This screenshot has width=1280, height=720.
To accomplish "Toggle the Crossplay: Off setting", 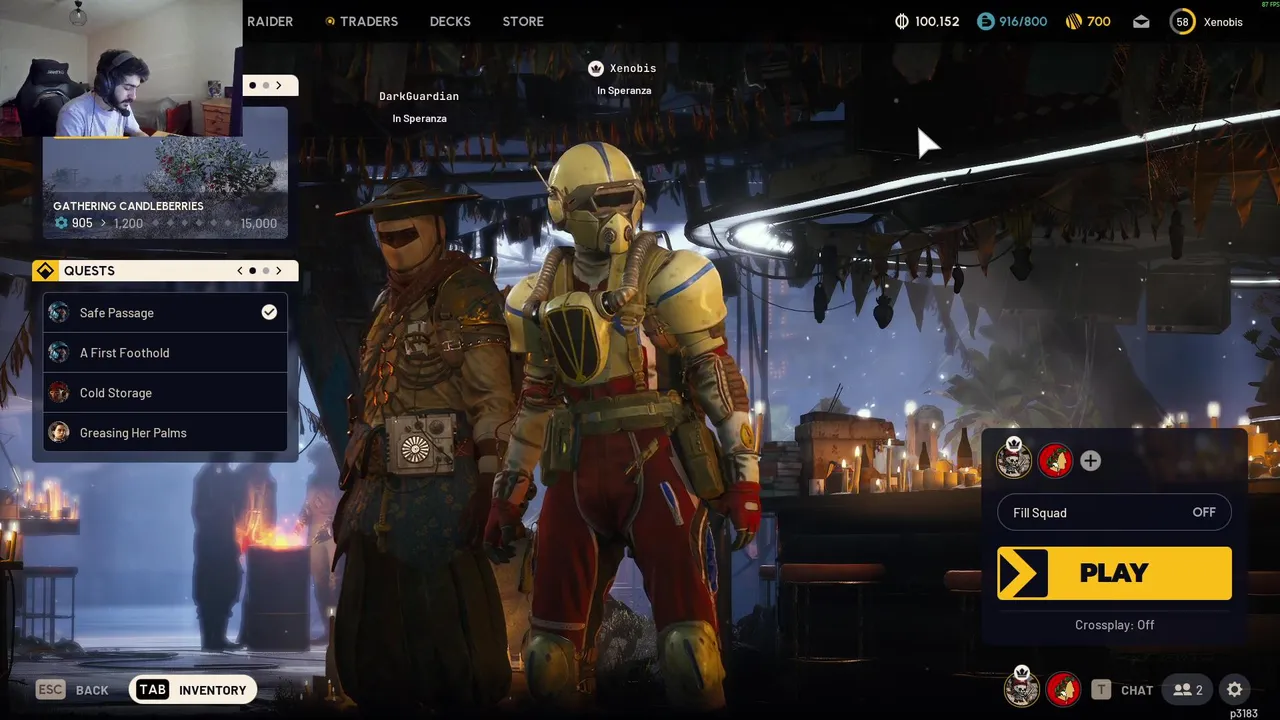I will (x=1114, y=625).
